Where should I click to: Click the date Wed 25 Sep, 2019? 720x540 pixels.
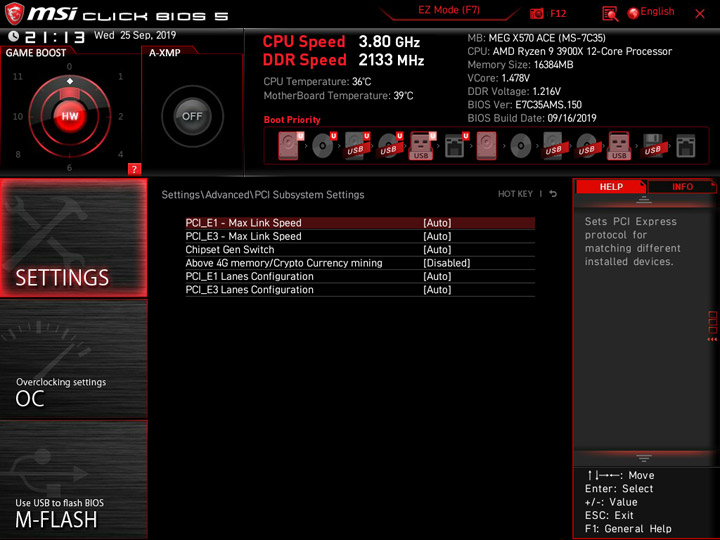(135, 35)
